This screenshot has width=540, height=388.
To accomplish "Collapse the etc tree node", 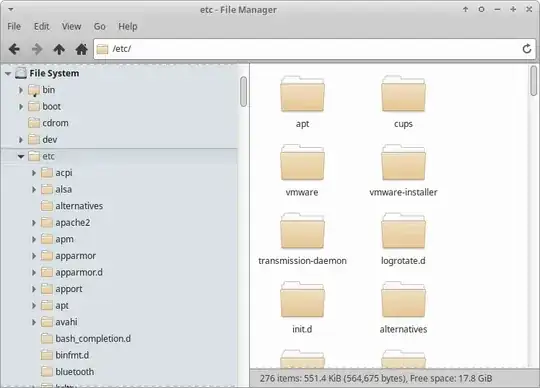I will (x=21, y=156).
